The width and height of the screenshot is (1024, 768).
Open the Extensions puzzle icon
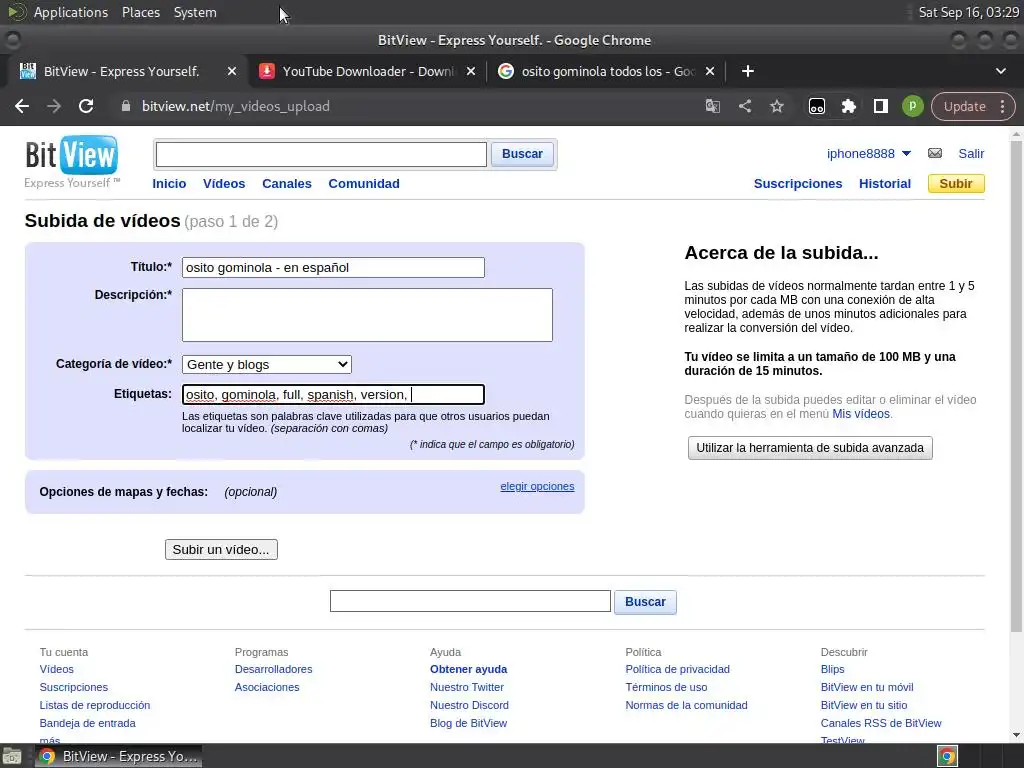coord(848,106)
